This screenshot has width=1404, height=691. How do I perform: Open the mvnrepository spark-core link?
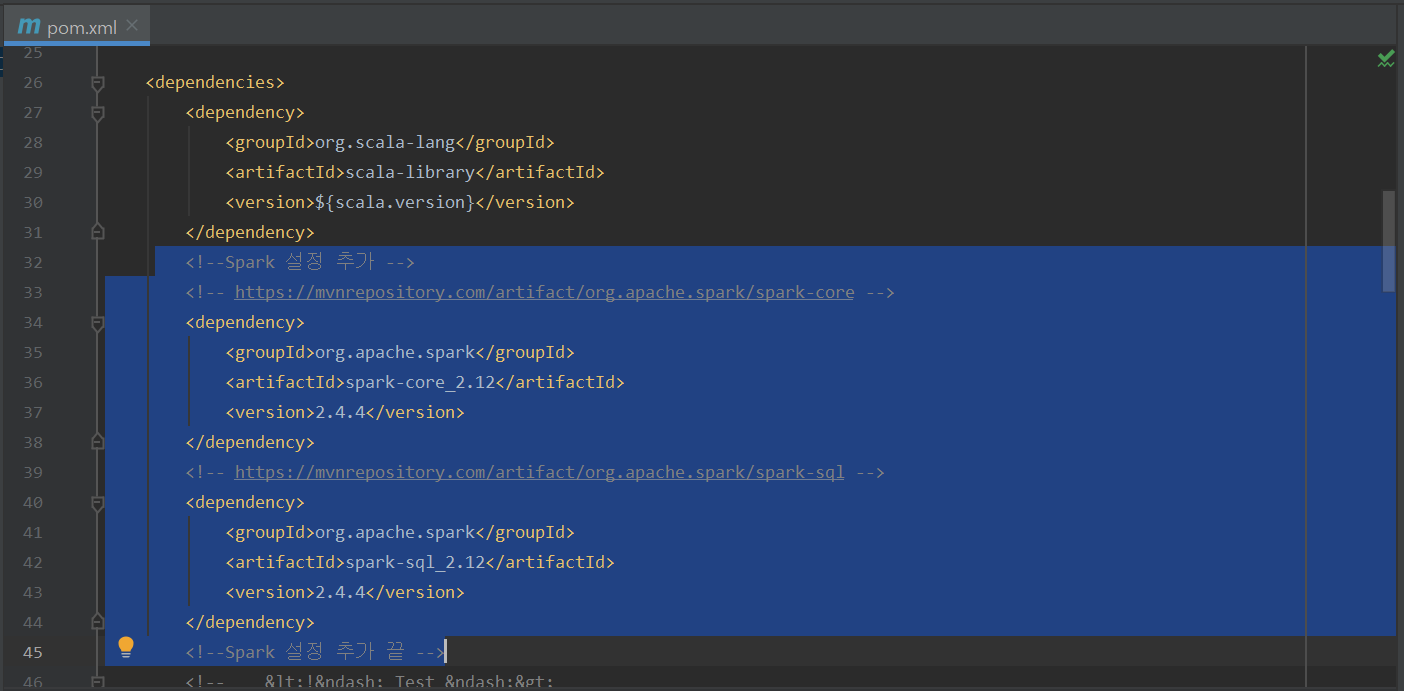click(x=544, y=293)
